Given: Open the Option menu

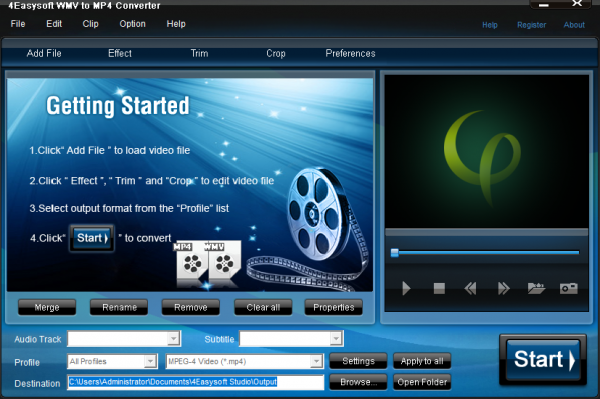Looking at the screenshot, I should pyautogui.click(x=132, y=24).
